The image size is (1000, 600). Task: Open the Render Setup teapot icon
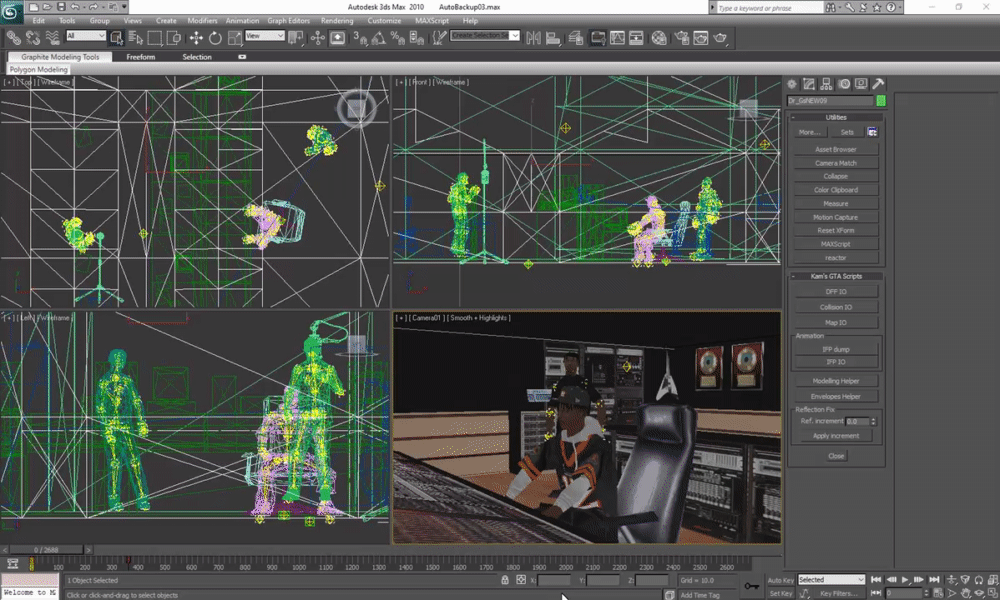pyautogui.click(x=681, y=38)
